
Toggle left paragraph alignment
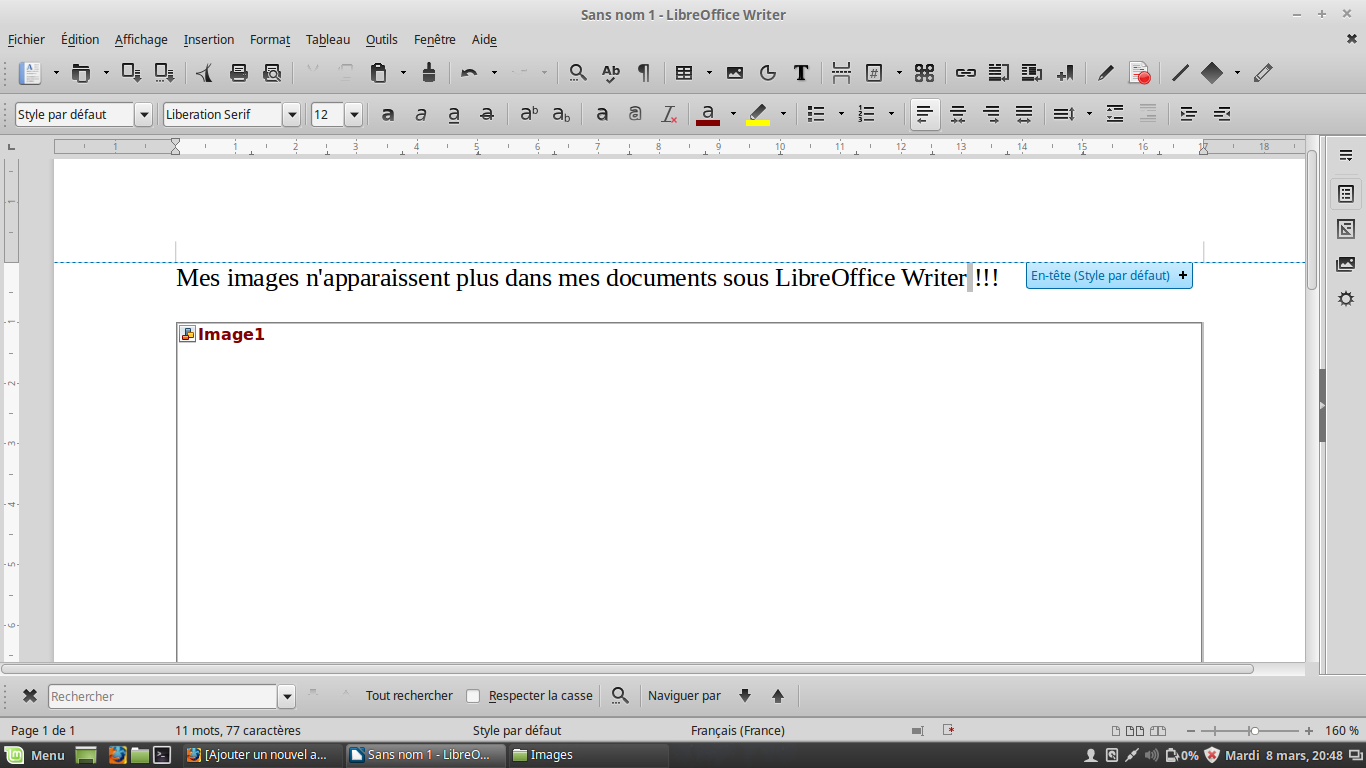925,114
